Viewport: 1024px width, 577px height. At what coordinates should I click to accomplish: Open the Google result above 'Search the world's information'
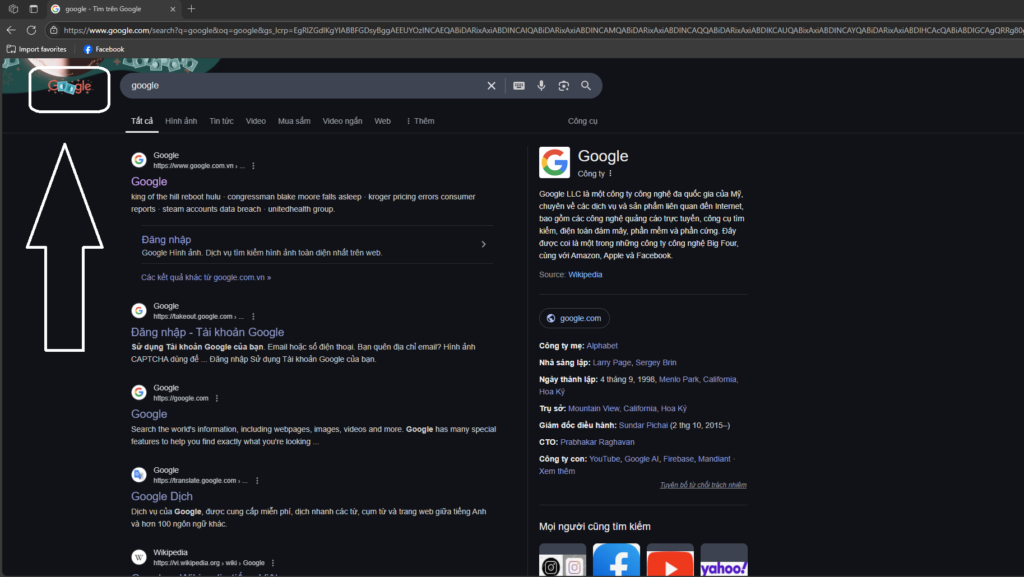[149, 414]
